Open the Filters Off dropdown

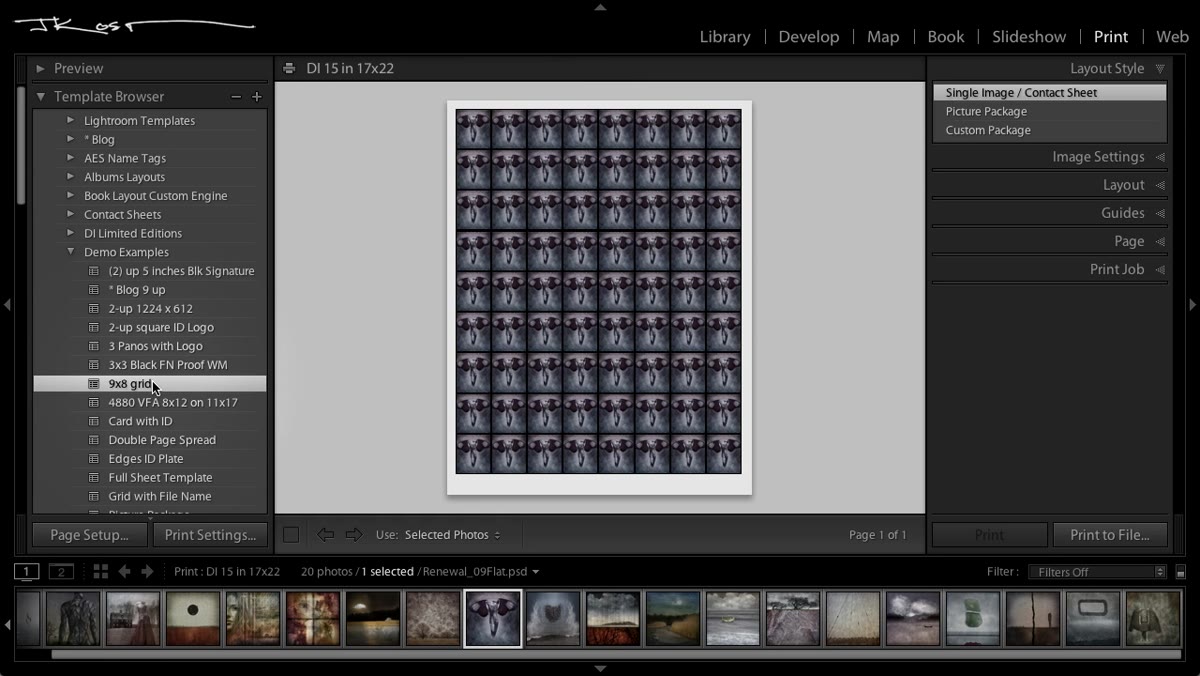click(x=1097, y=572)
